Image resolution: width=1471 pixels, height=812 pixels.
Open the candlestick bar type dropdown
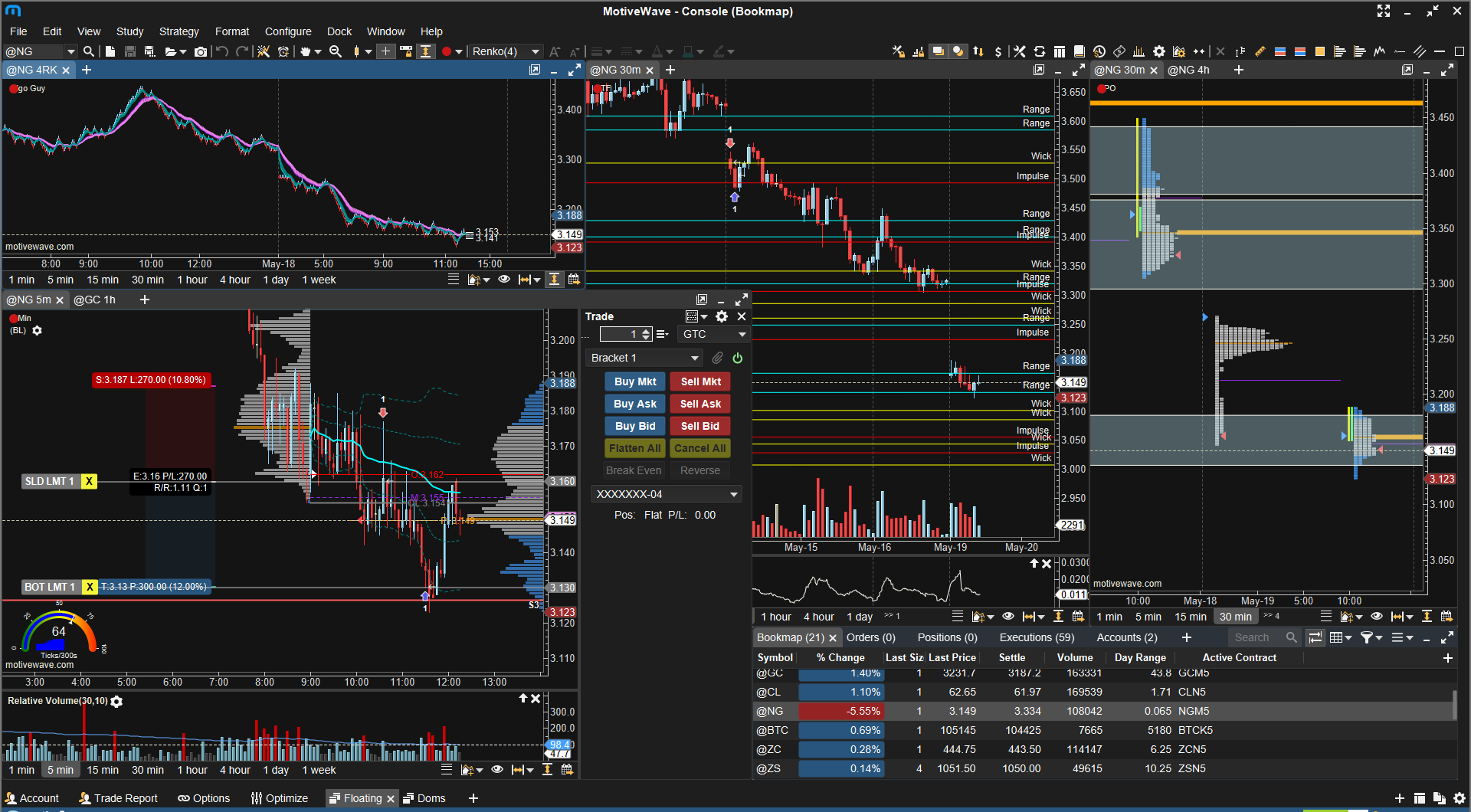pyautogui.click(x=369, y=51)
